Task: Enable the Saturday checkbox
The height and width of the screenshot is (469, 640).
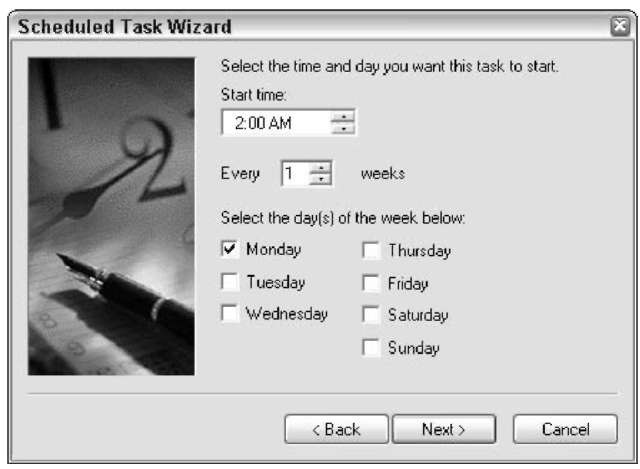Action: click(371, 315)
